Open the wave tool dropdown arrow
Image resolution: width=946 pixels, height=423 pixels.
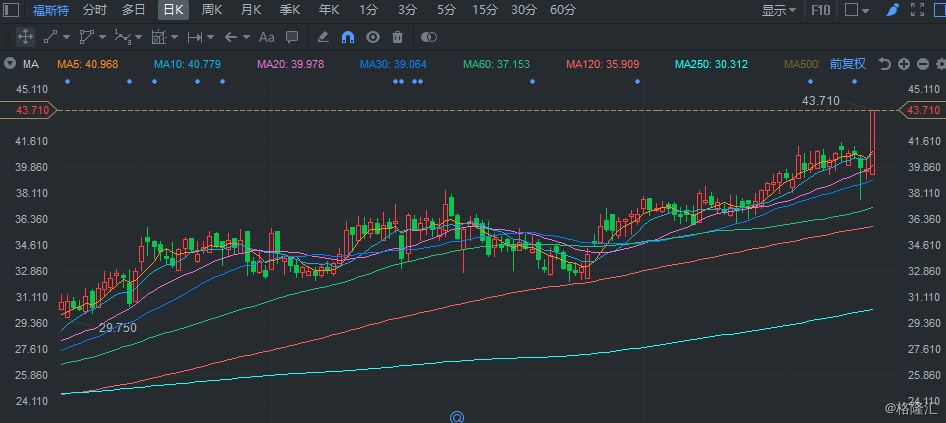tap(139, 37)
